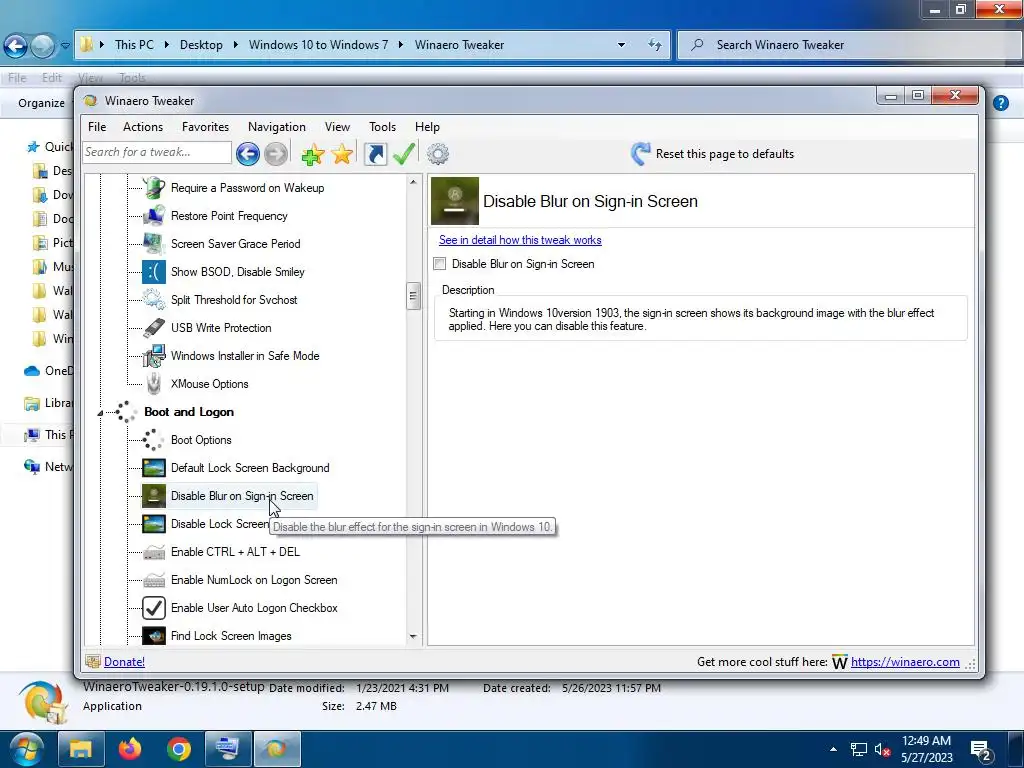Click the tree scrollbar up arrow
Screen dimensions: 1024x768
pos(413,182)
